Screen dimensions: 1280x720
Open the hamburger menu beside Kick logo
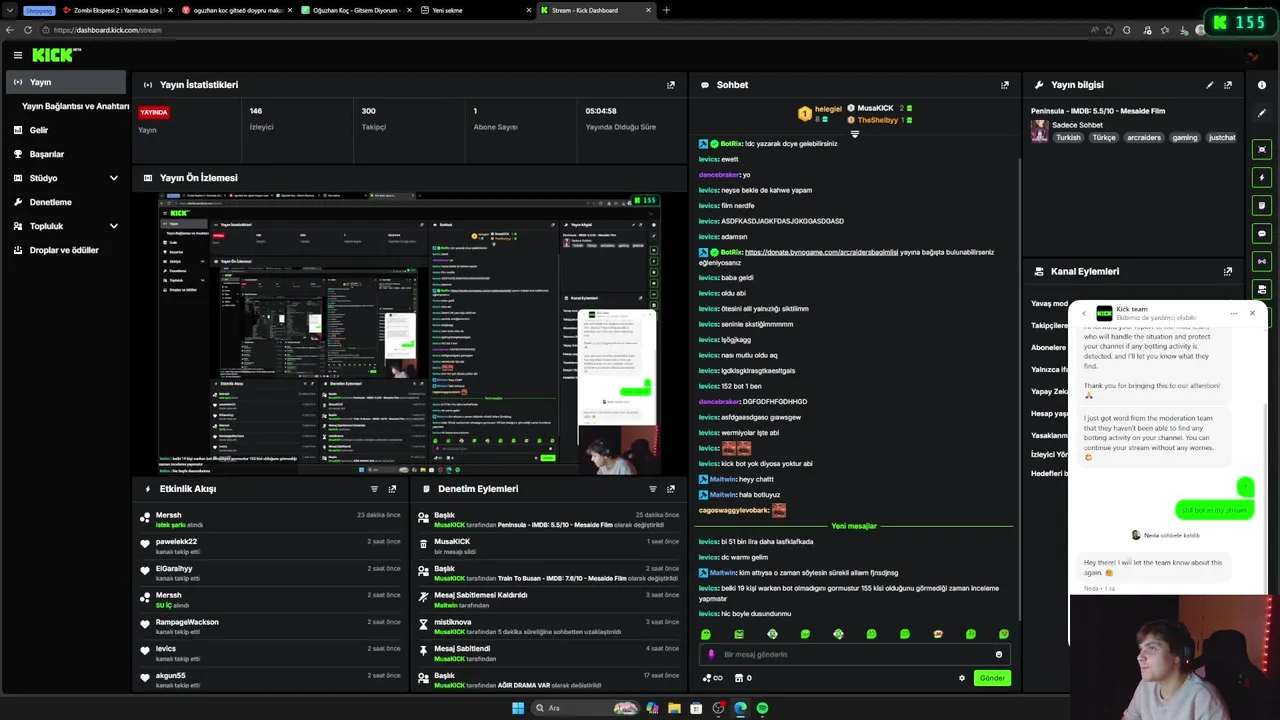click(x=17, y=55)
